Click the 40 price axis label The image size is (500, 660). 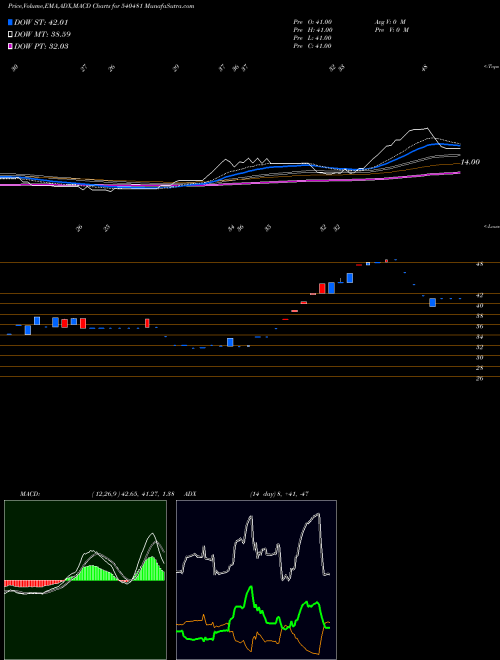click(x=479, y=306)
